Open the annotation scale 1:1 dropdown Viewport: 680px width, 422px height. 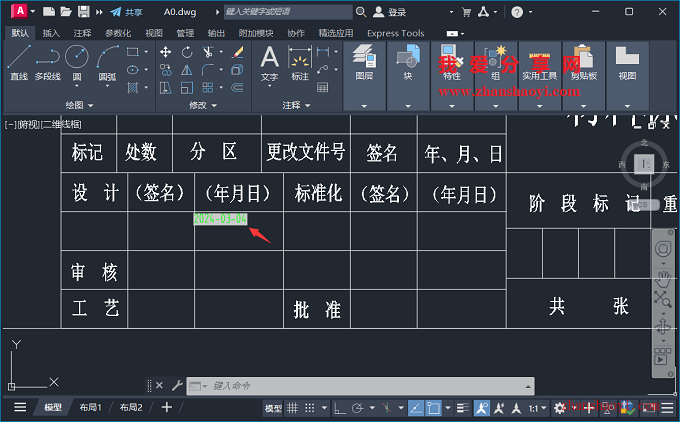[537, 408]
